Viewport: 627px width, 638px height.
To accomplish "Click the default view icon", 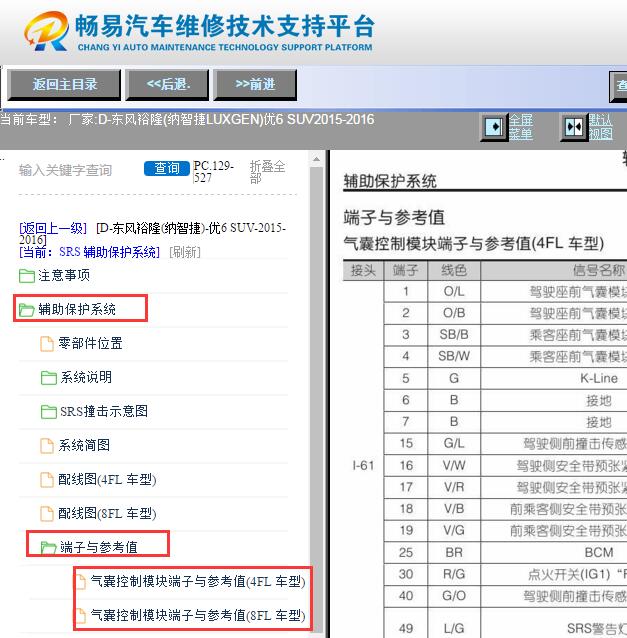I will coord(574,127).
